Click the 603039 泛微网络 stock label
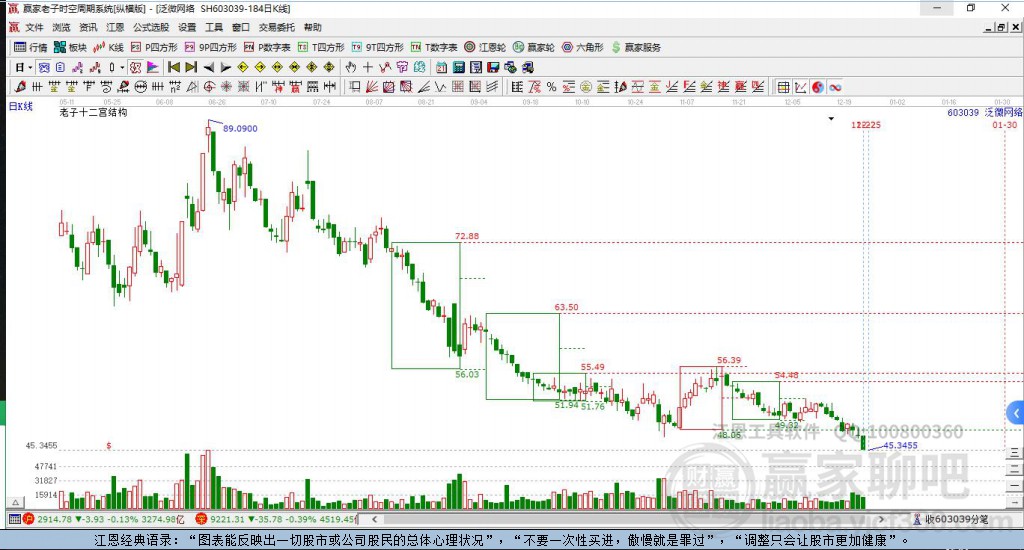Viewport: 1024px width, 550px height. point(985,112)
